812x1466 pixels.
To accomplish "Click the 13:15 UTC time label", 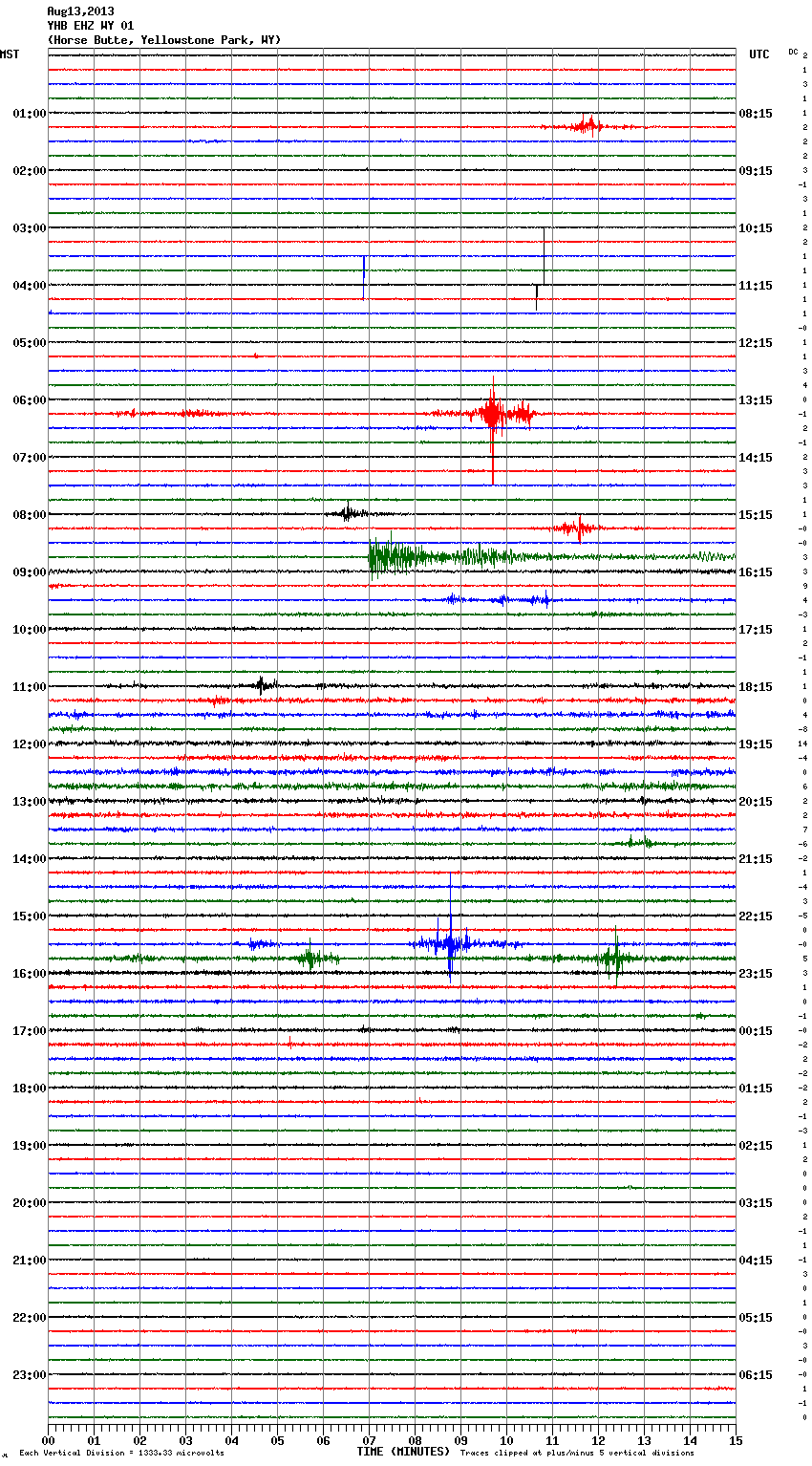I will 756,400.
